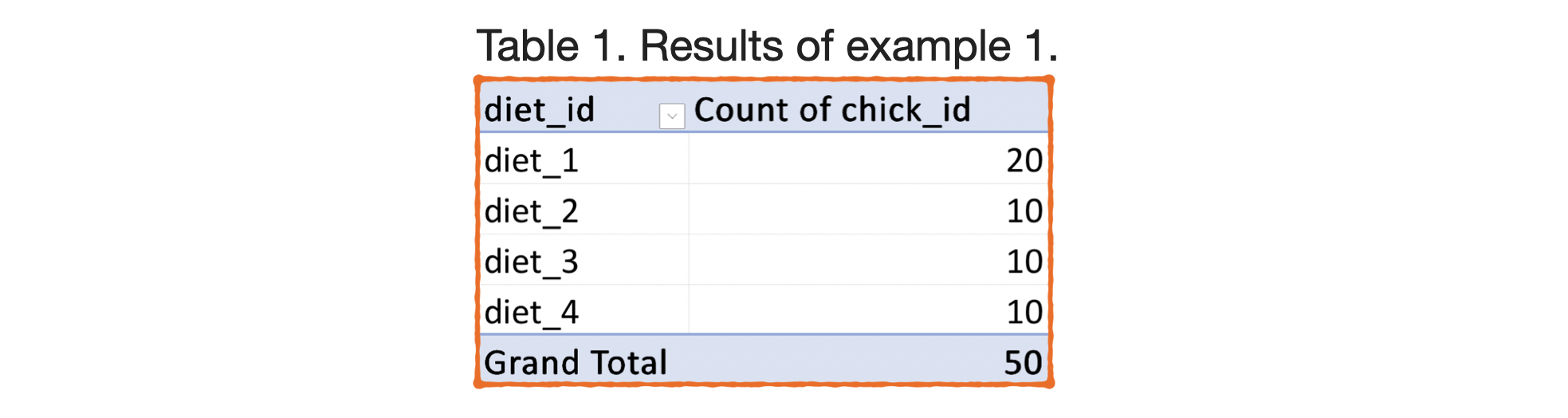Viewport: 1568px width, 418px height.
Task: Click the word 'Results' in the caption
Action: (x=712, y=45)
